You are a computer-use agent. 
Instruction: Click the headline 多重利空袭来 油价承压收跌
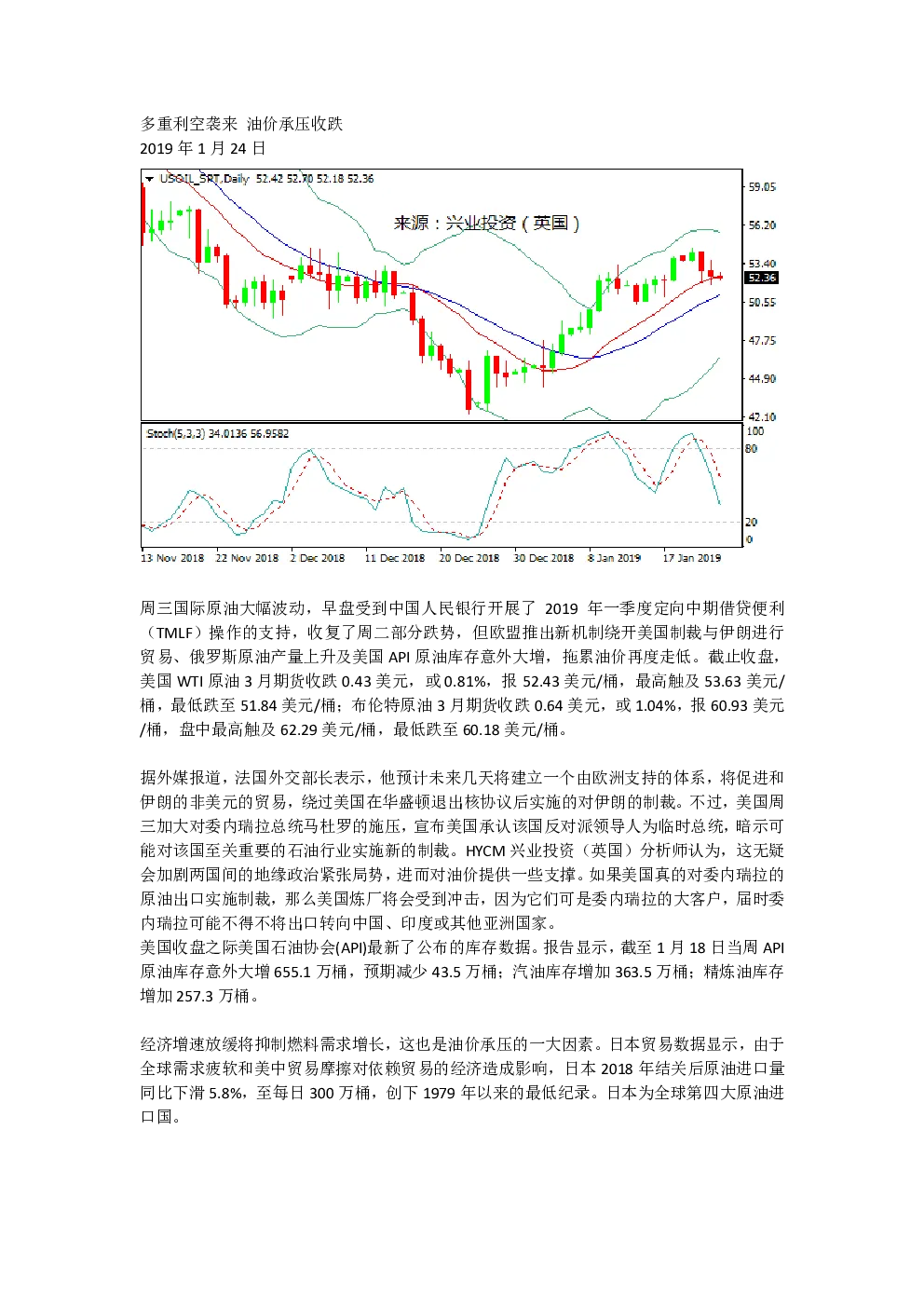click(242, 124)
